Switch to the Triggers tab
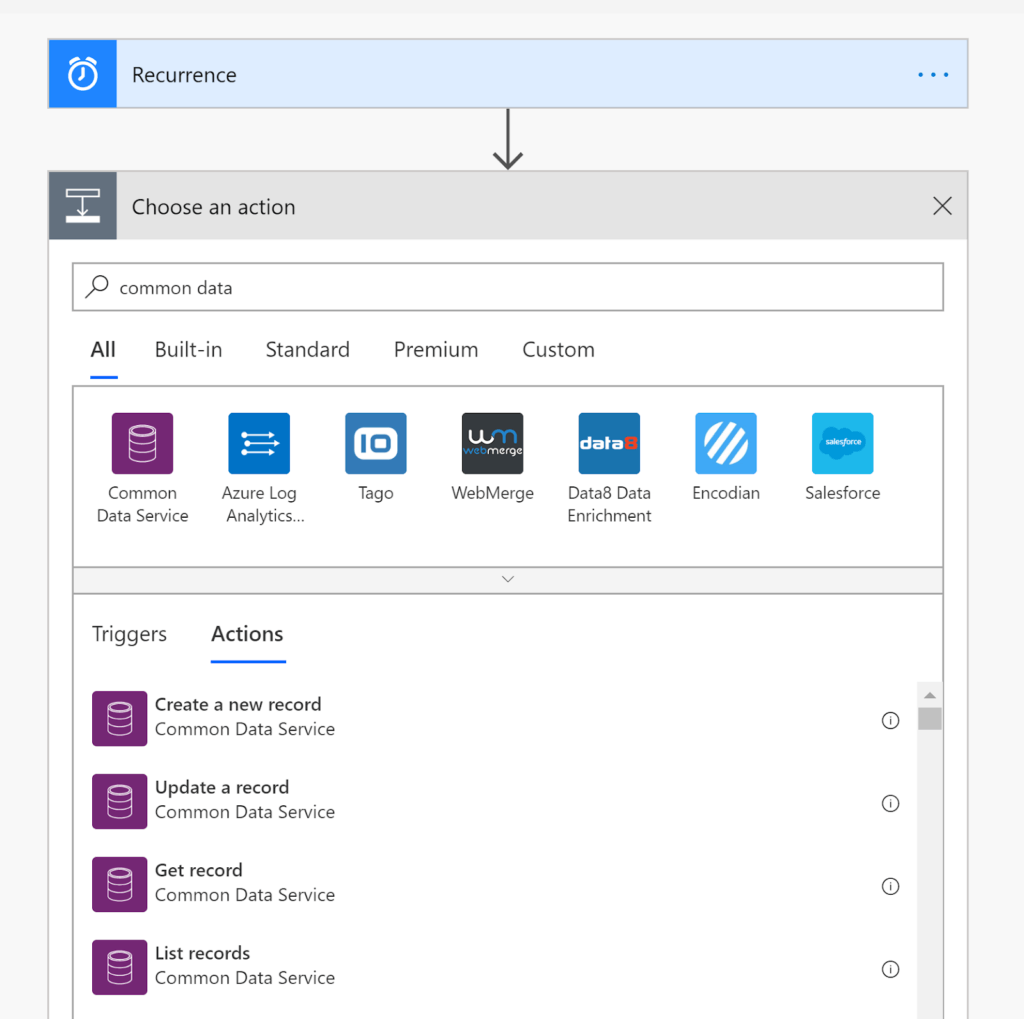The height and width of the screenshot is (1019, 1024). [x=129, y=634]
